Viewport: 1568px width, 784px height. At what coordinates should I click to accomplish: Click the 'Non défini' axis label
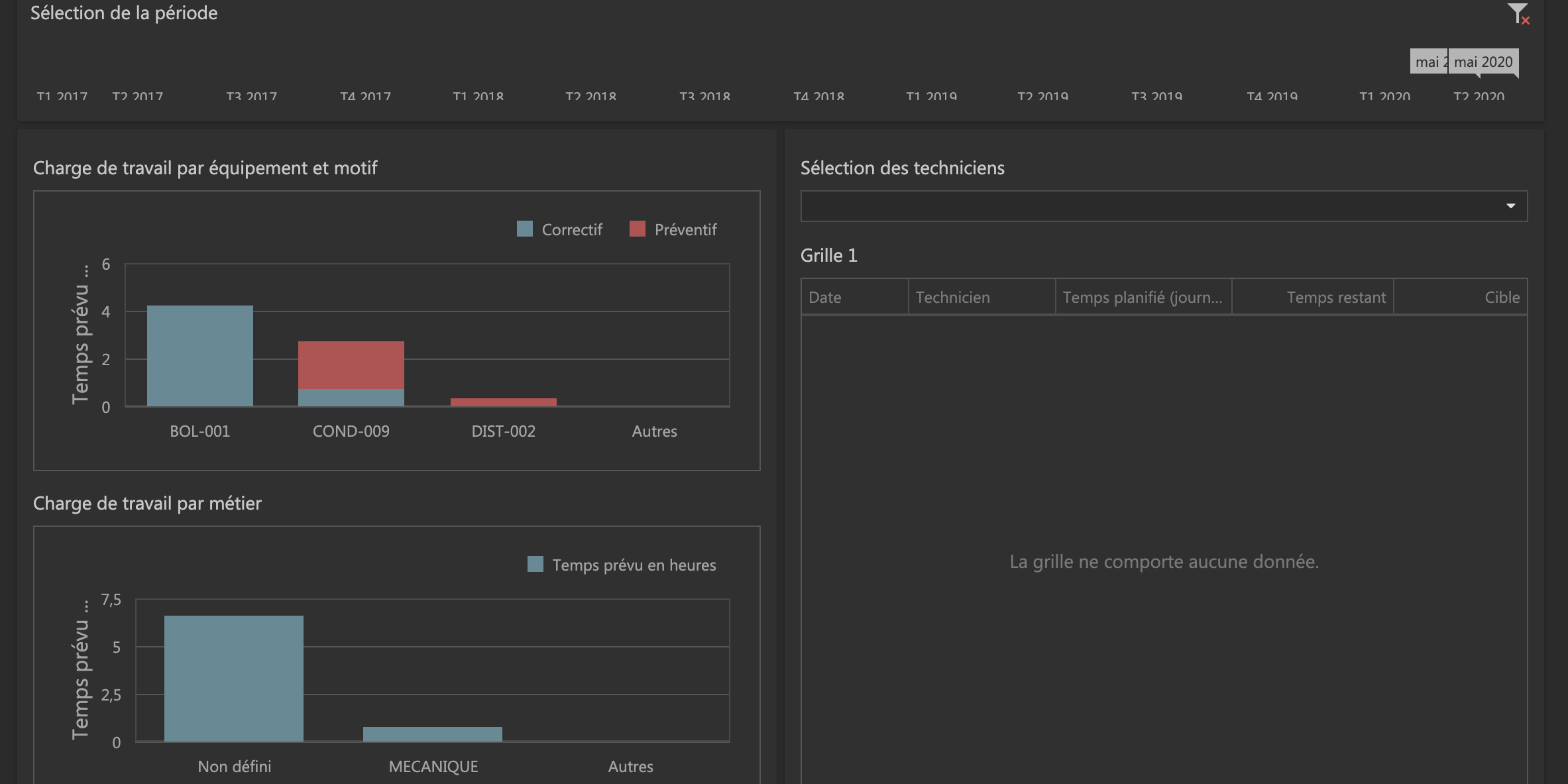235,767
